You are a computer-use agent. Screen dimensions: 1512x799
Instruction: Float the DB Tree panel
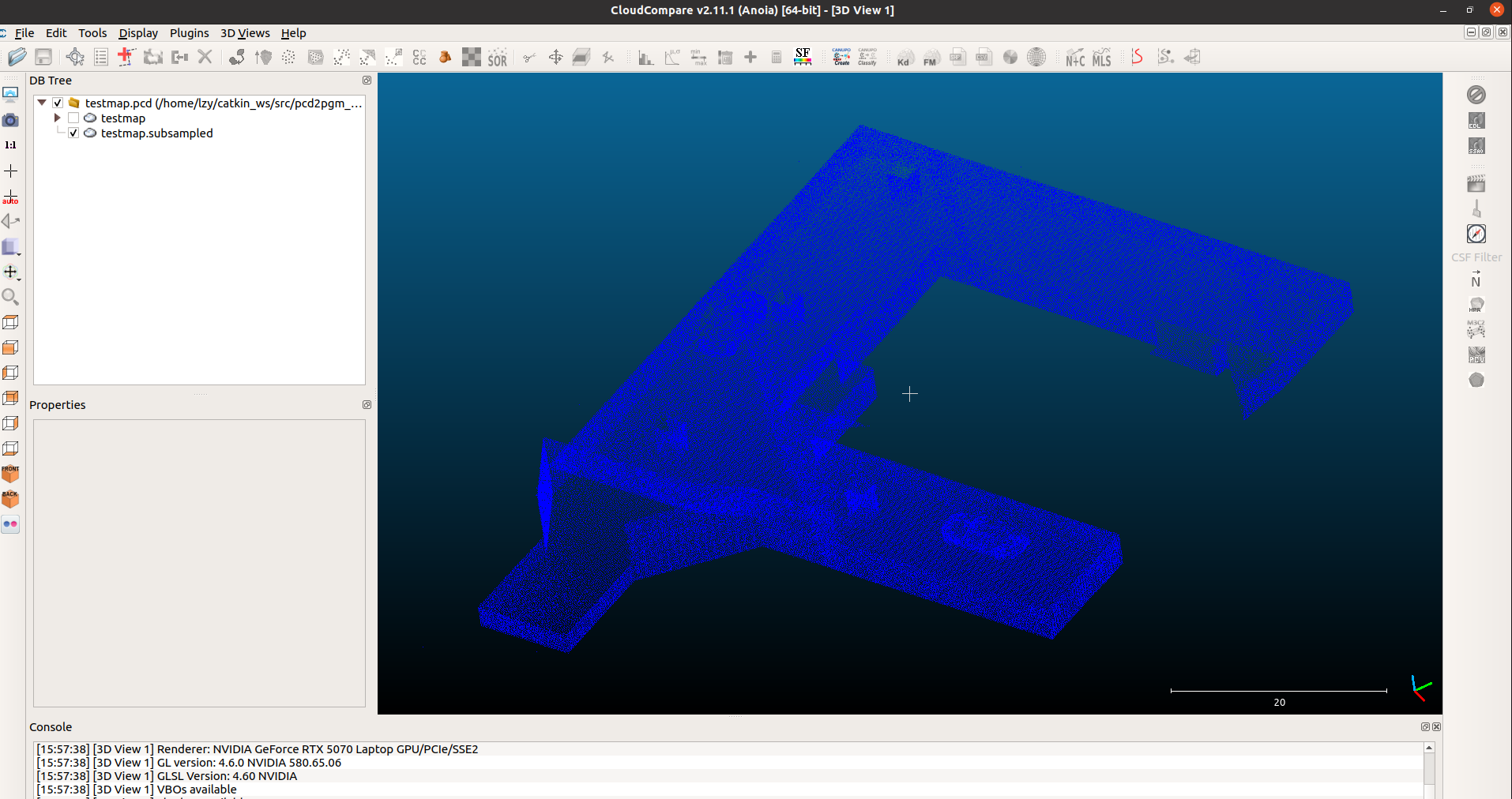point(367,81)
